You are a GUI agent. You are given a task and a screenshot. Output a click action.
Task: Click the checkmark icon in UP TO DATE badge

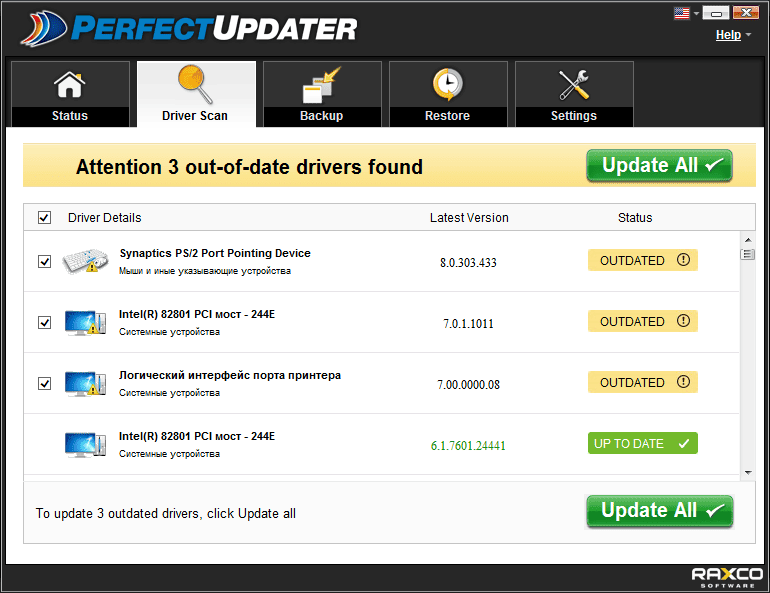coord(684,443)
